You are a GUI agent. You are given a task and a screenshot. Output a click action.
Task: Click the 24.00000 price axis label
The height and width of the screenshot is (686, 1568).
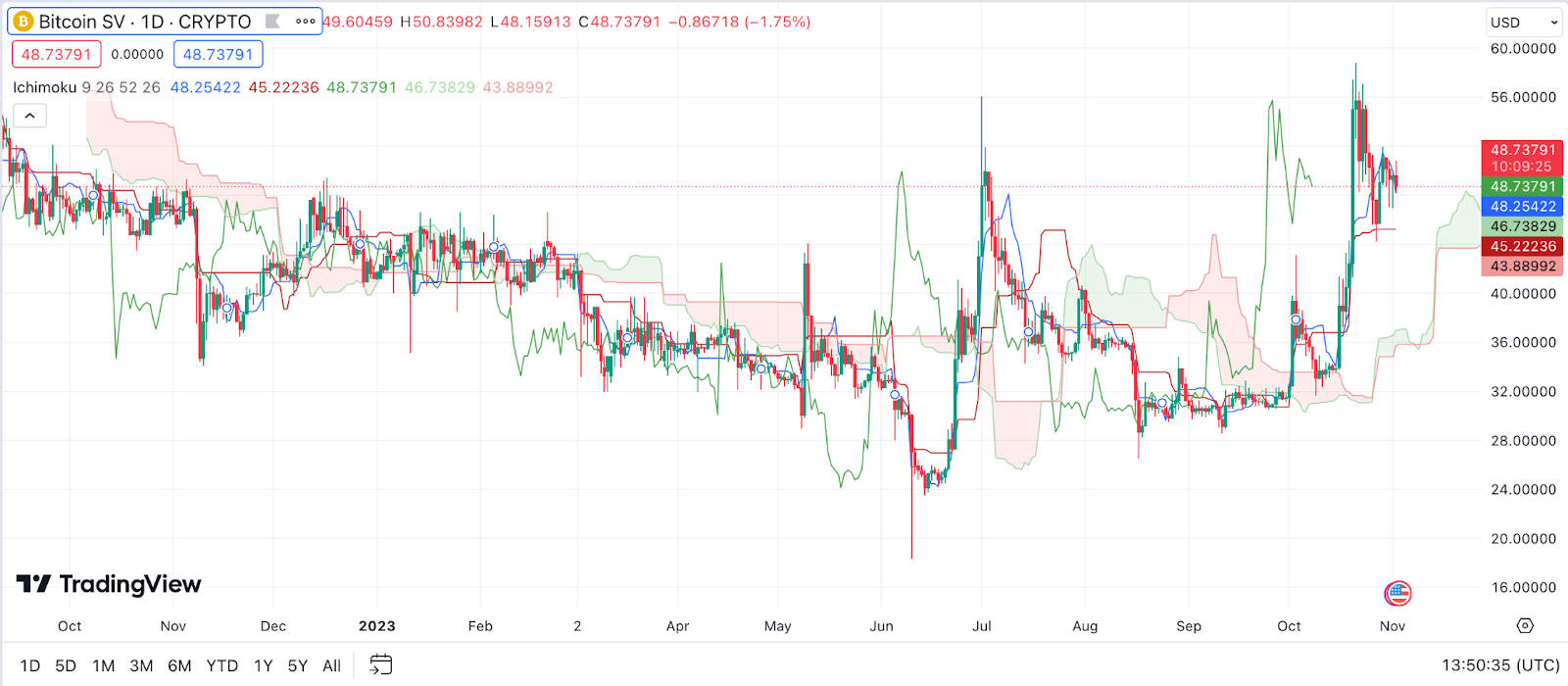pyautogui.click(x=1523, y=489)
